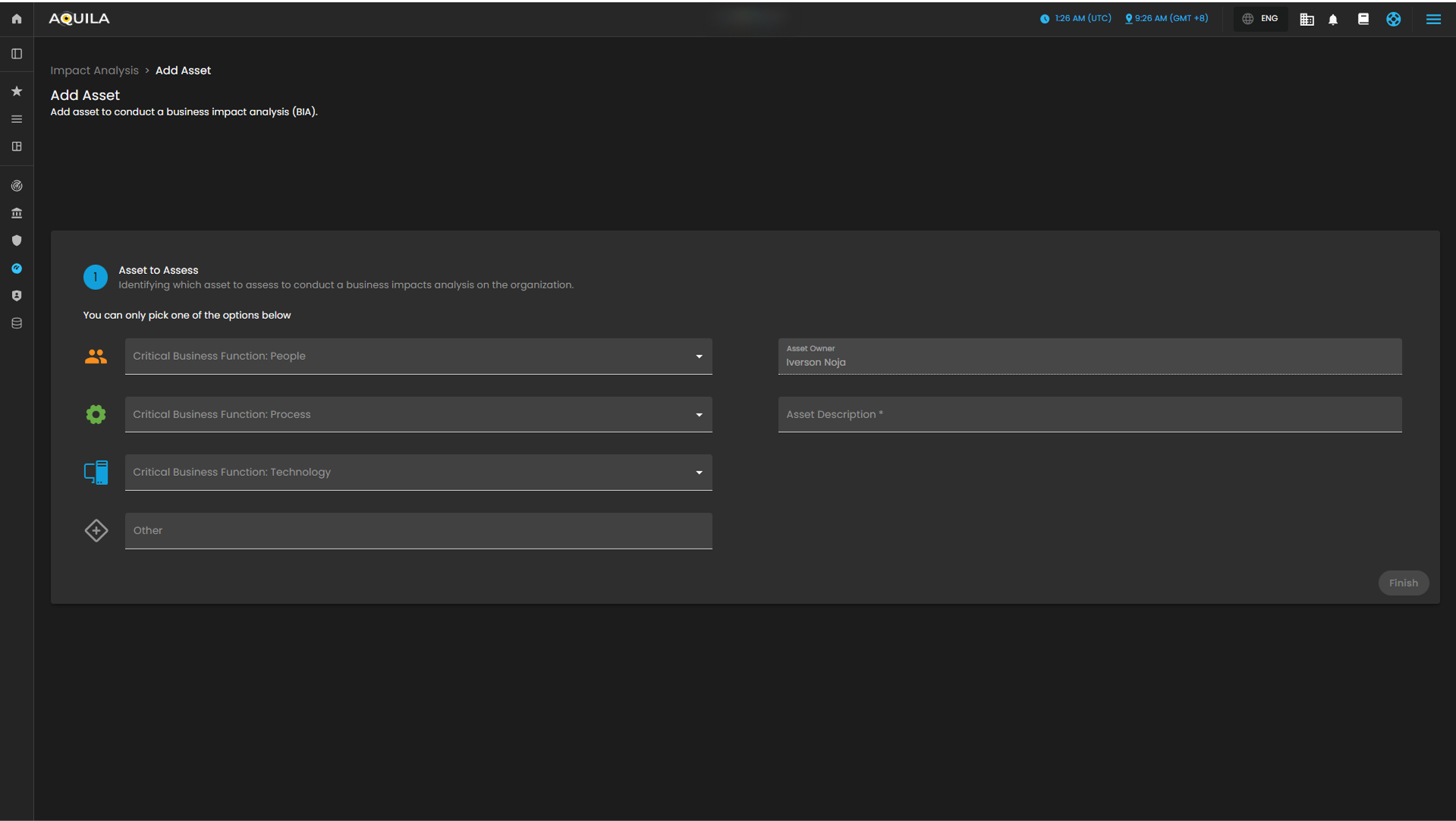1456x821 pixels.
Task: Click the Impact Analysis breadcrumb link
Action: click(x=94, y=71)
